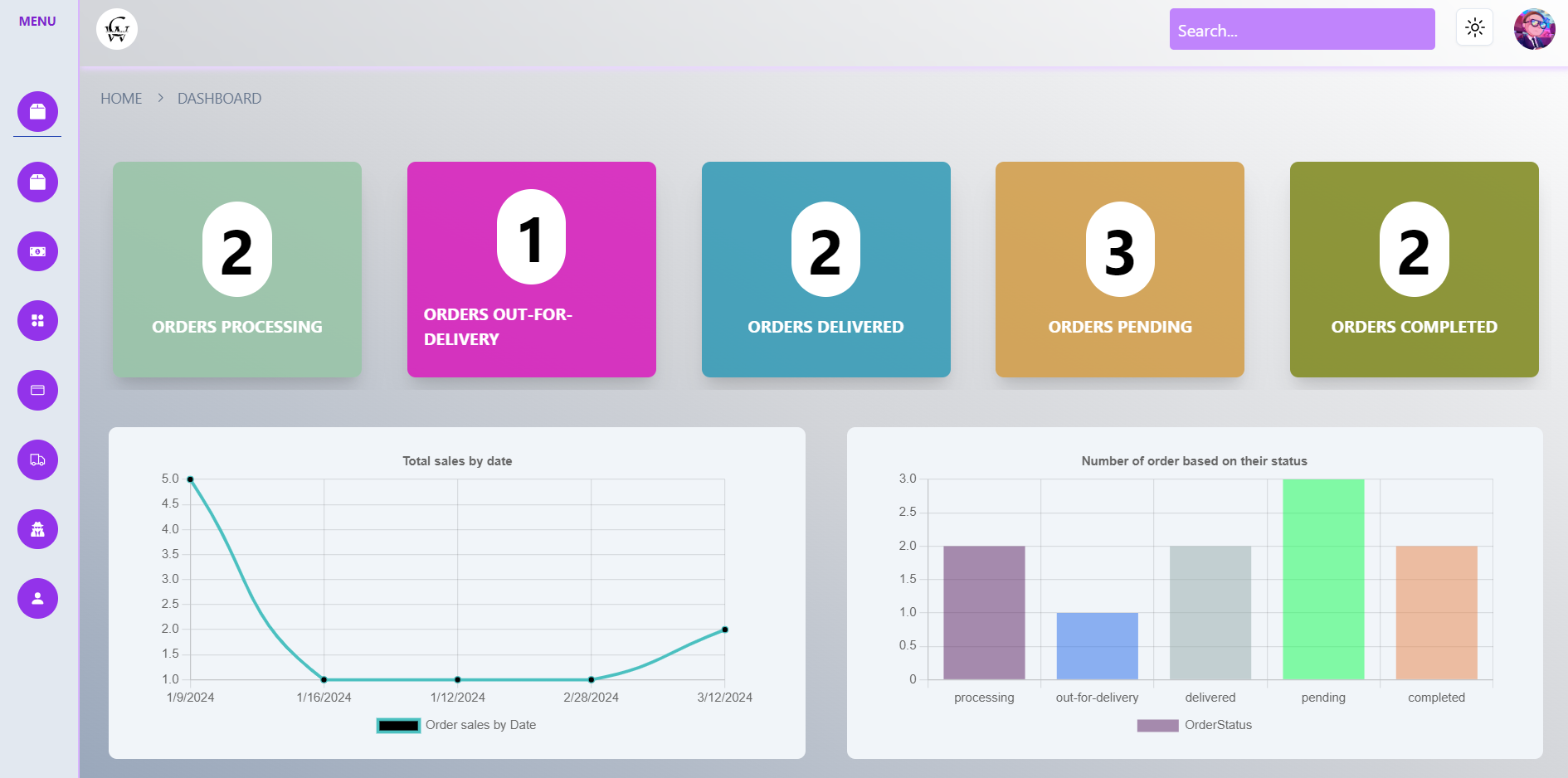The height and width of the screenshot is (778, 1568).
Task: Open the second box icon without underline
Action: click(37, 182)
